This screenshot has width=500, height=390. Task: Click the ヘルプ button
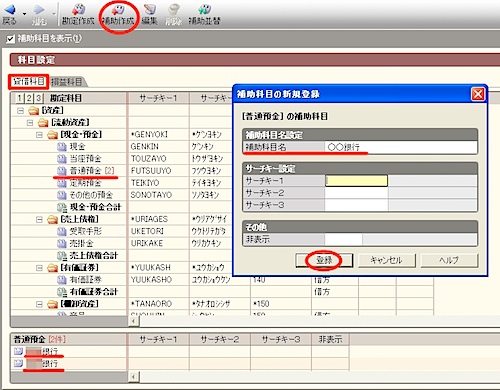point(449,260)
